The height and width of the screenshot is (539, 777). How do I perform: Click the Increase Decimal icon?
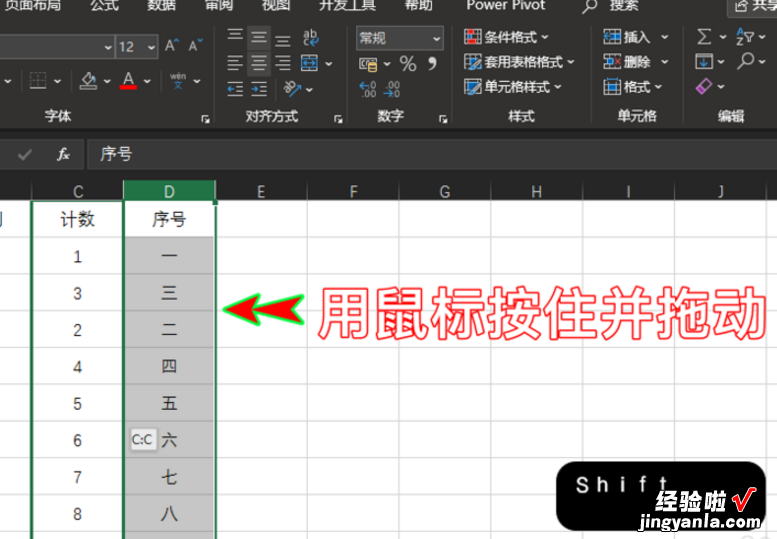pyautogui.click(x=368, y=90)
